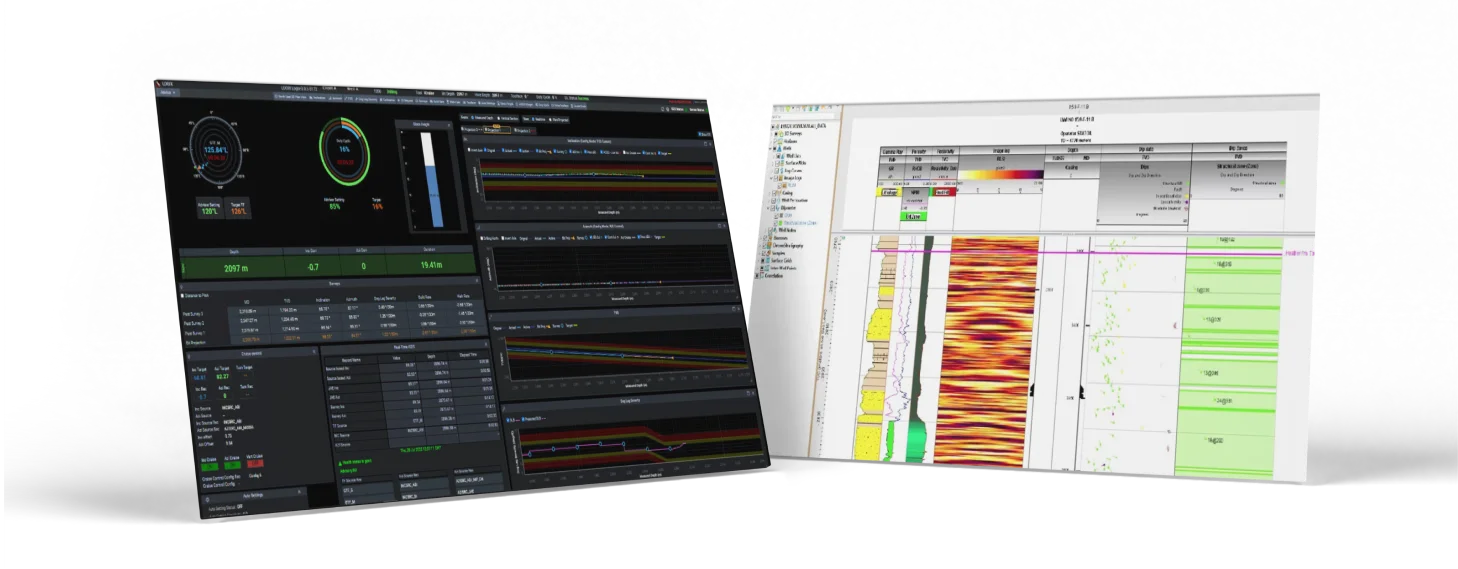Select the Measured Depth radio option
1458x569 pixels.
474,118
